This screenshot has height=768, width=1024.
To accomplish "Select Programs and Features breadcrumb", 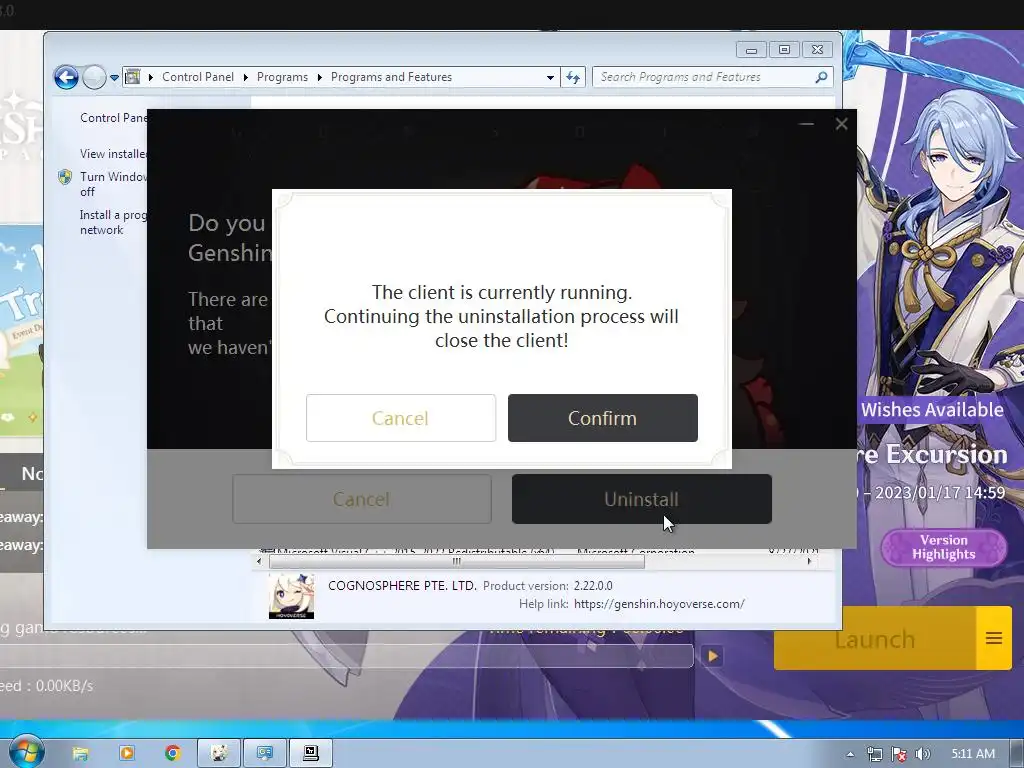I will click(391, 77).
